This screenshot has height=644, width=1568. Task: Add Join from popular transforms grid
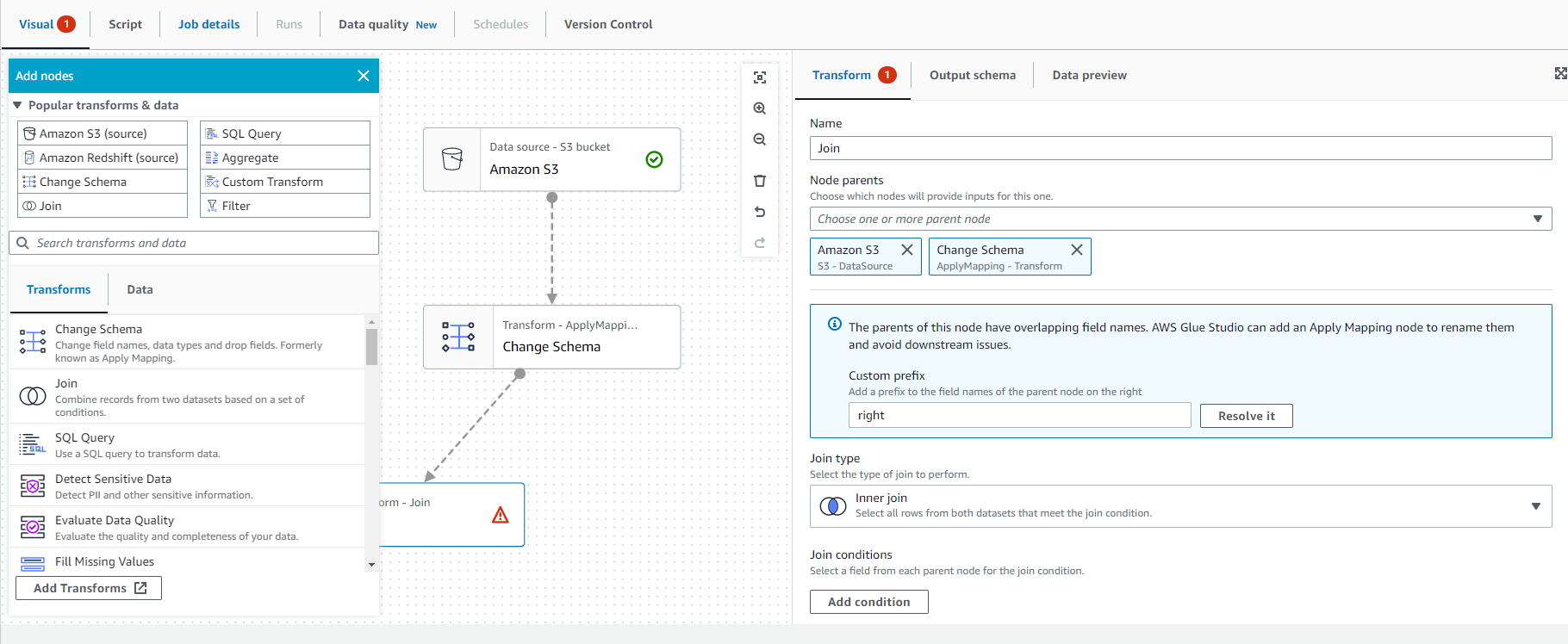tap(103, 206)
